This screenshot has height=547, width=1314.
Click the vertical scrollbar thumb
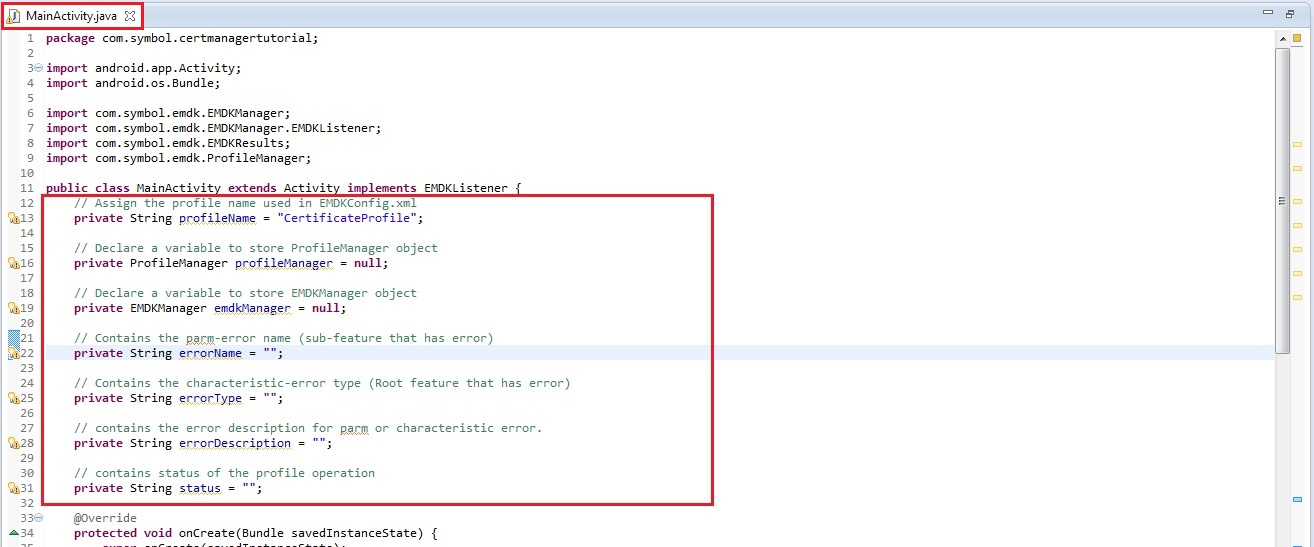(x=1282, y=200)
